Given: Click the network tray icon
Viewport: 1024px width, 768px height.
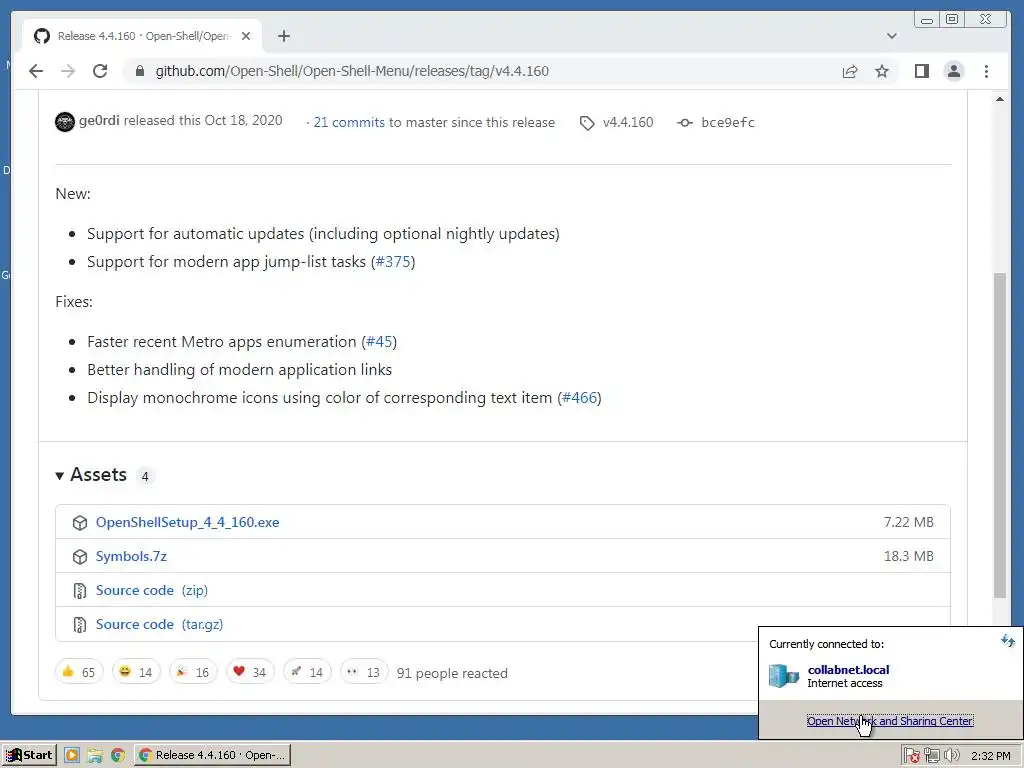Looking at the screenshot, I should point(931,756).
